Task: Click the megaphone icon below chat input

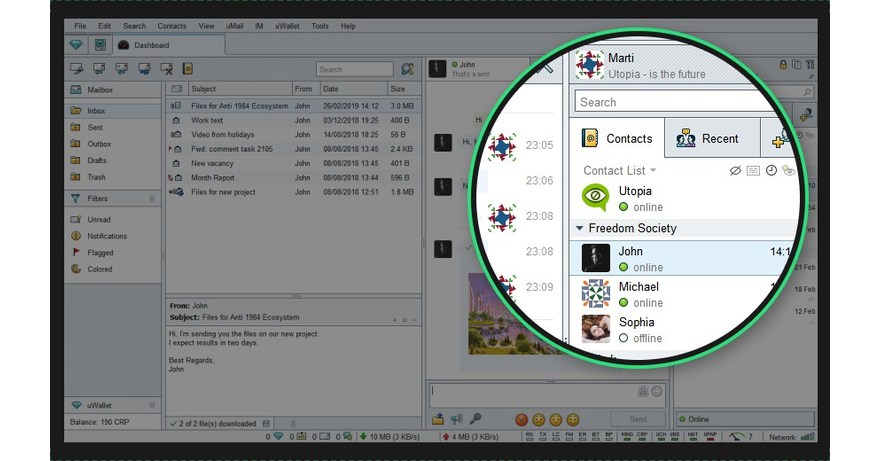Action: [x=456, y=419]
